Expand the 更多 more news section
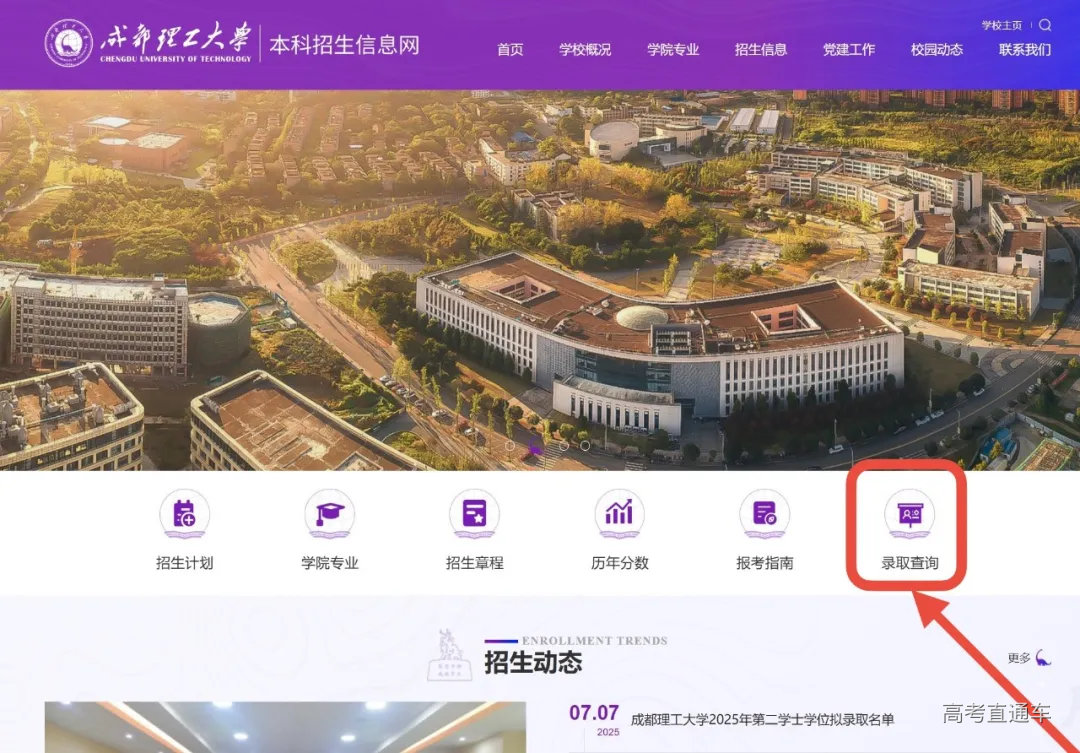 pyautogui.click(x=1018, y=658)
